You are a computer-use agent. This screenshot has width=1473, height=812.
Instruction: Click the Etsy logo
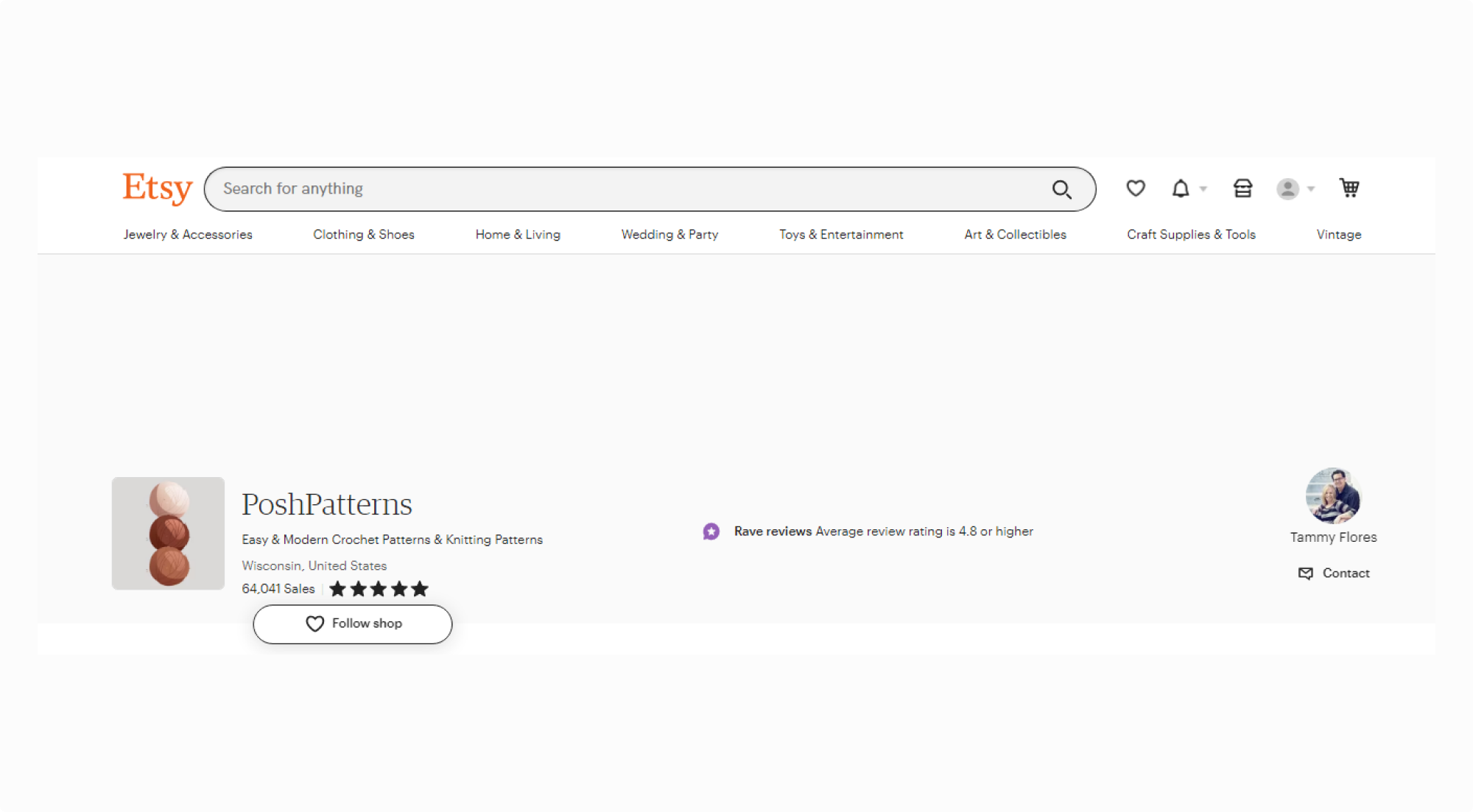click(157, 188)
